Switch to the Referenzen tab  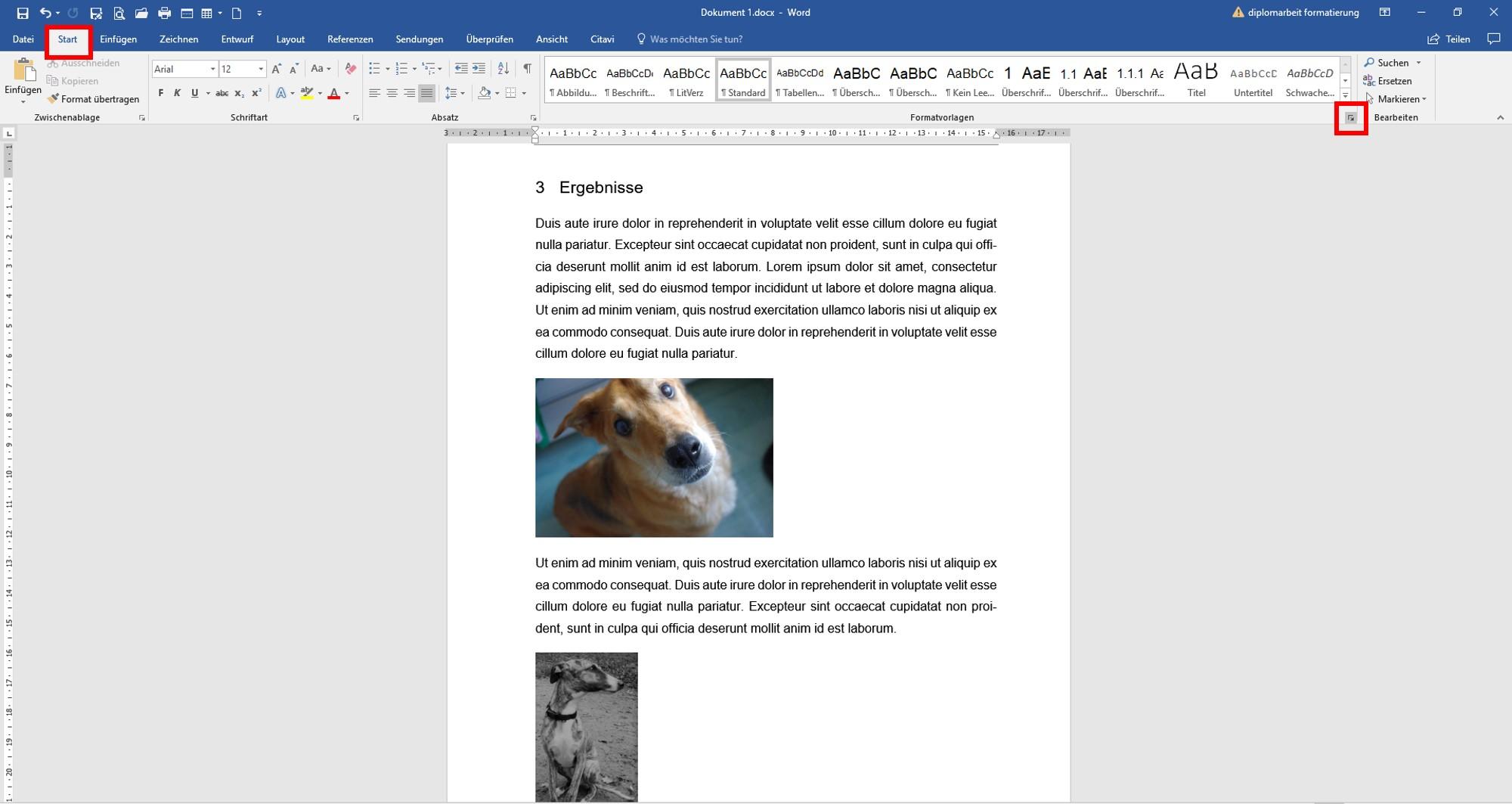(350, 39)
